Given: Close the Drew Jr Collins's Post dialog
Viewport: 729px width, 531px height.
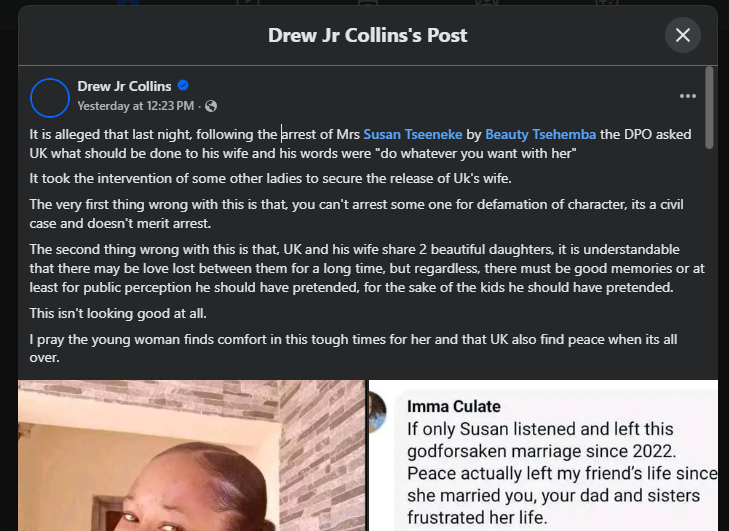Looking at the screenshot, I should pyautogui.click(x=683, y=35).
